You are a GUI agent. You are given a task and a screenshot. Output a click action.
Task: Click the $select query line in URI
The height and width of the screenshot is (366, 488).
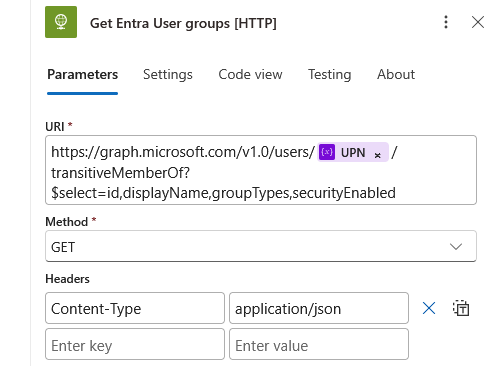tap(223, 193)
